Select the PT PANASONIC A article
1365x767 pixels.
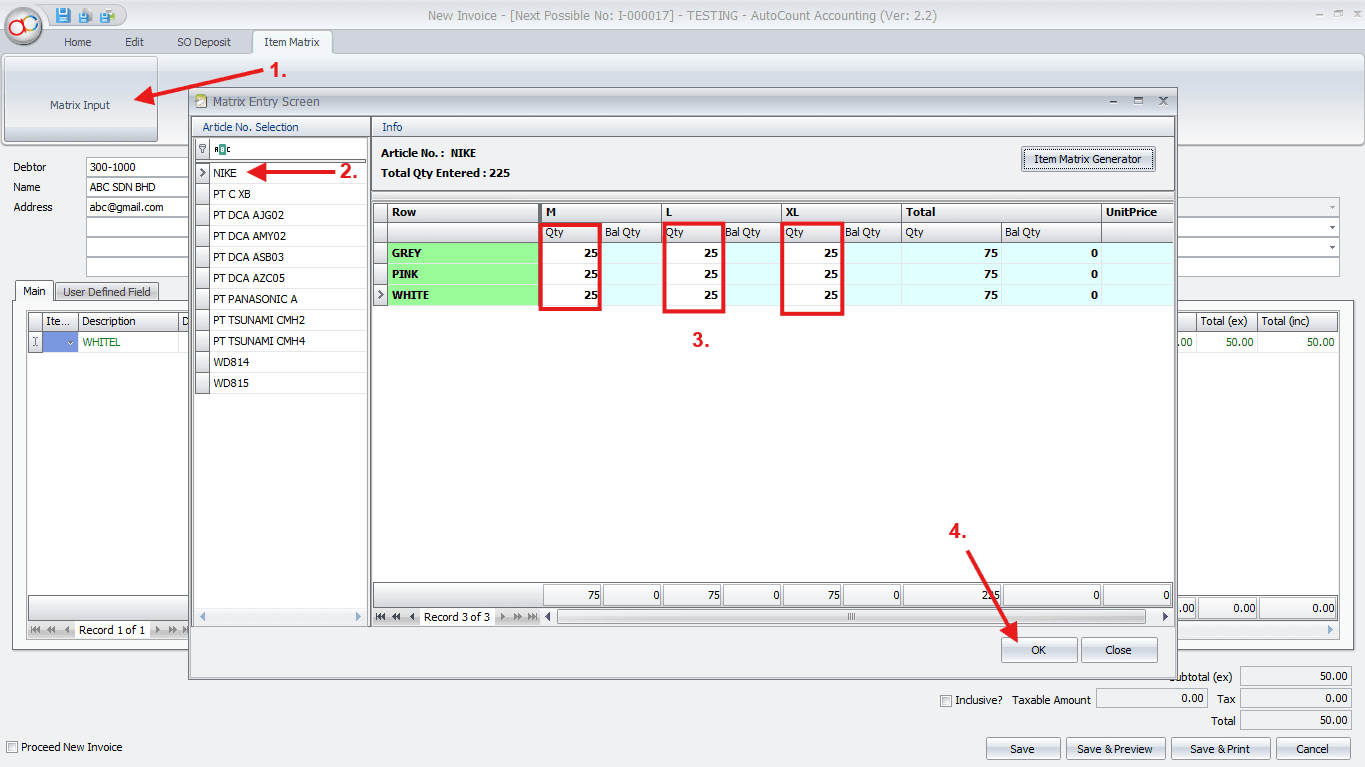pyautogui.click(x=280, y=299)
